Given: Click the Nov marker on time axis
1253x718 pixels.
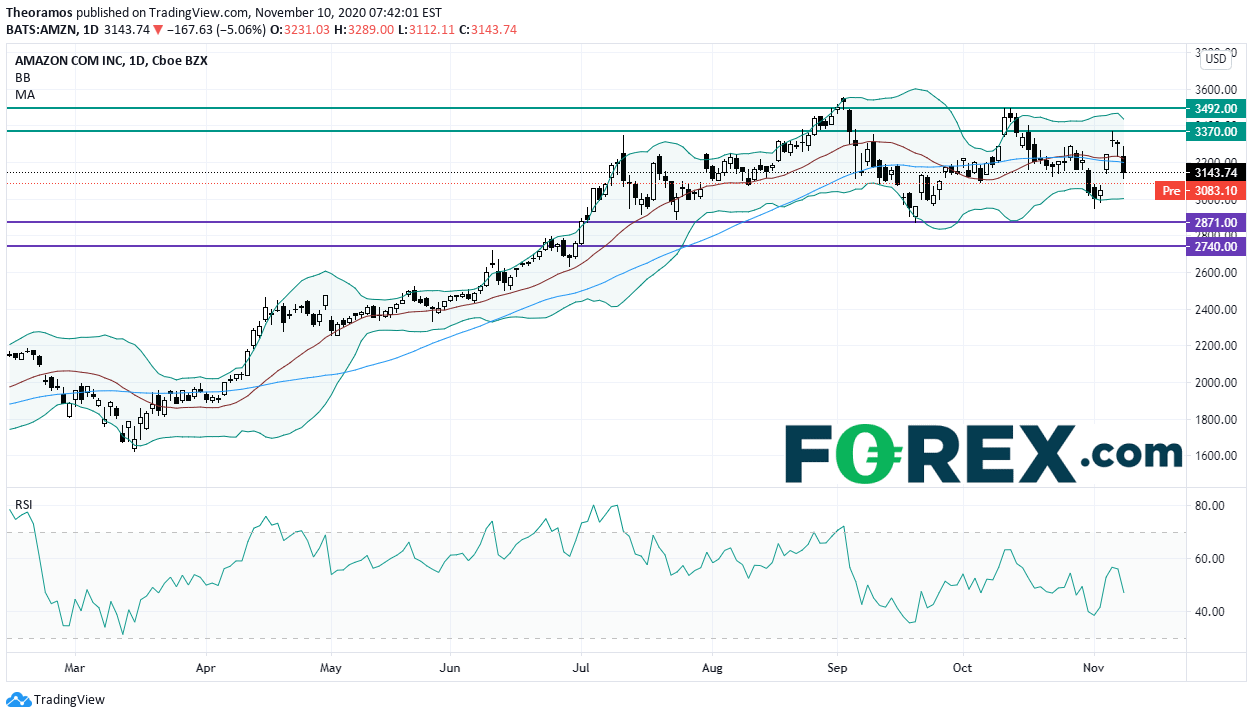Looking at the screenshot, I should [1094, 665].
